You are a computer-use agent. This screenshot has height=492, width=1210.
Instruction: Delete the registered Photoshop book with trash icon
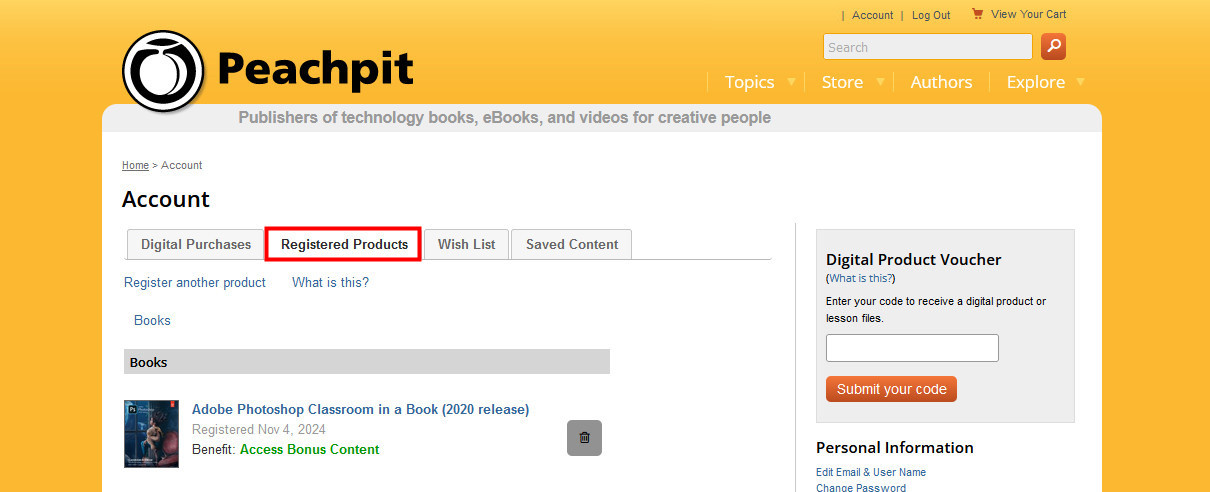(x=584, y=438)
